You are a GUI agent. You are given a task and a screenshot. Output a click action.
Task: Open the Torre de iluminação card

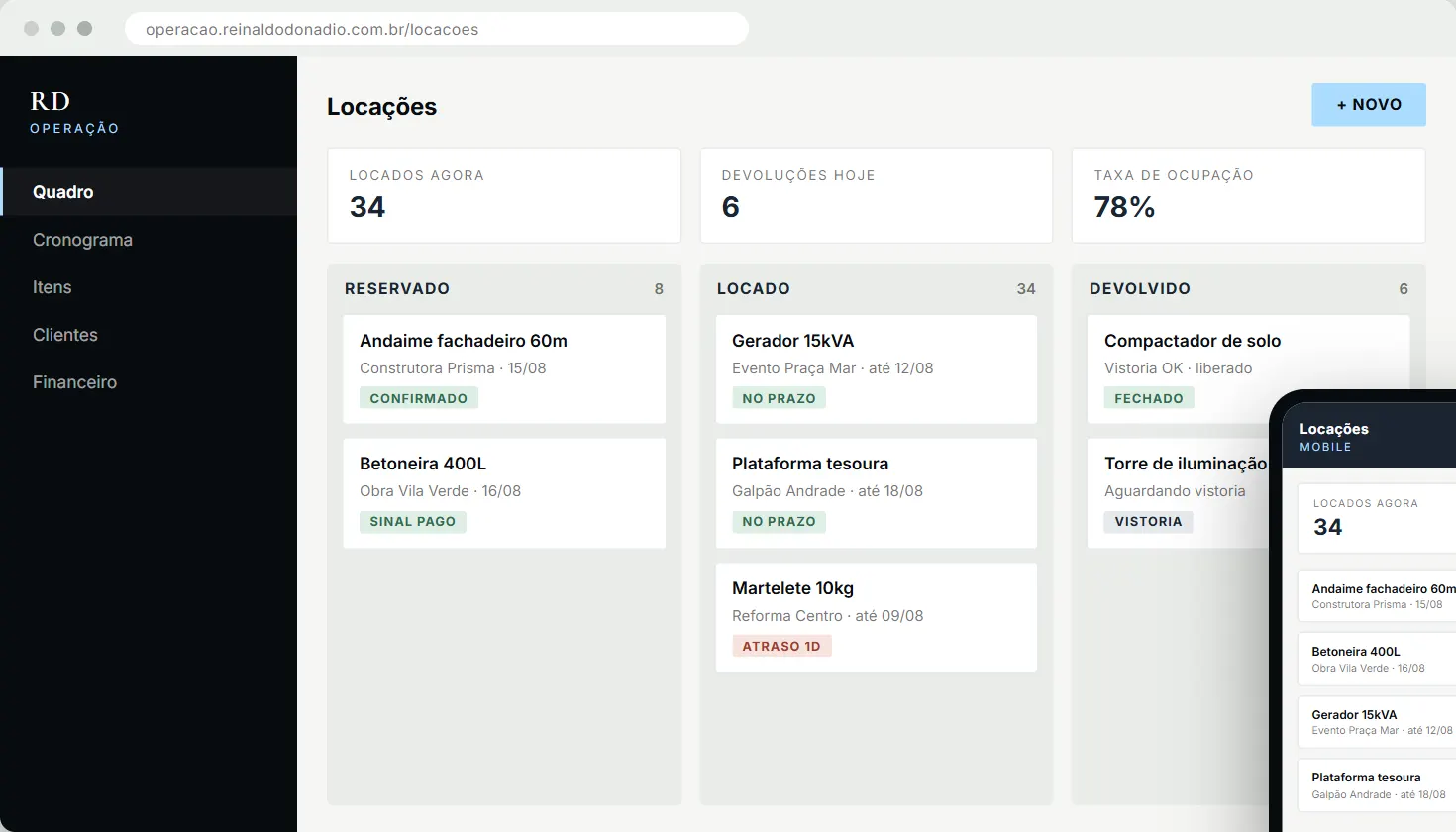pyautogui.click(x=1179, y=493)
